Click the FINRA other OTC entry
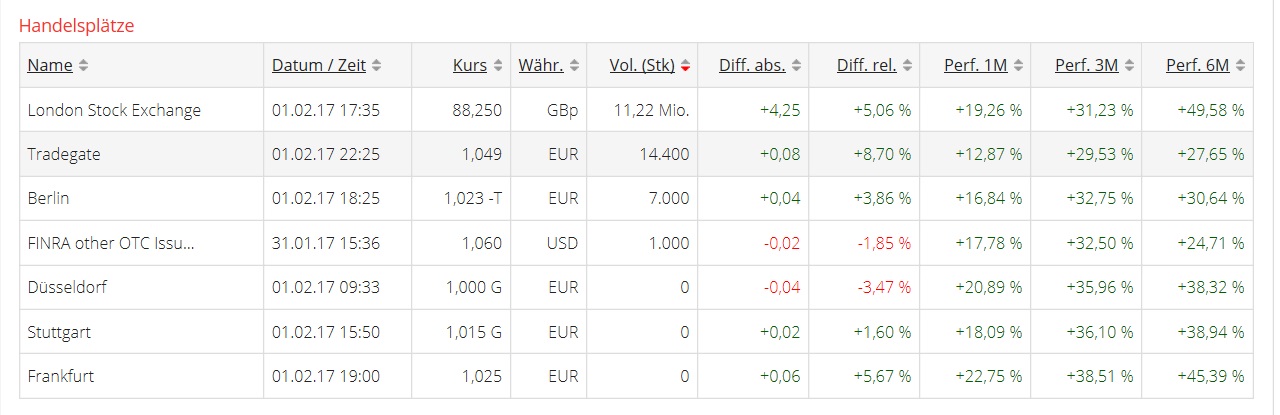 (x=110, y=243)
